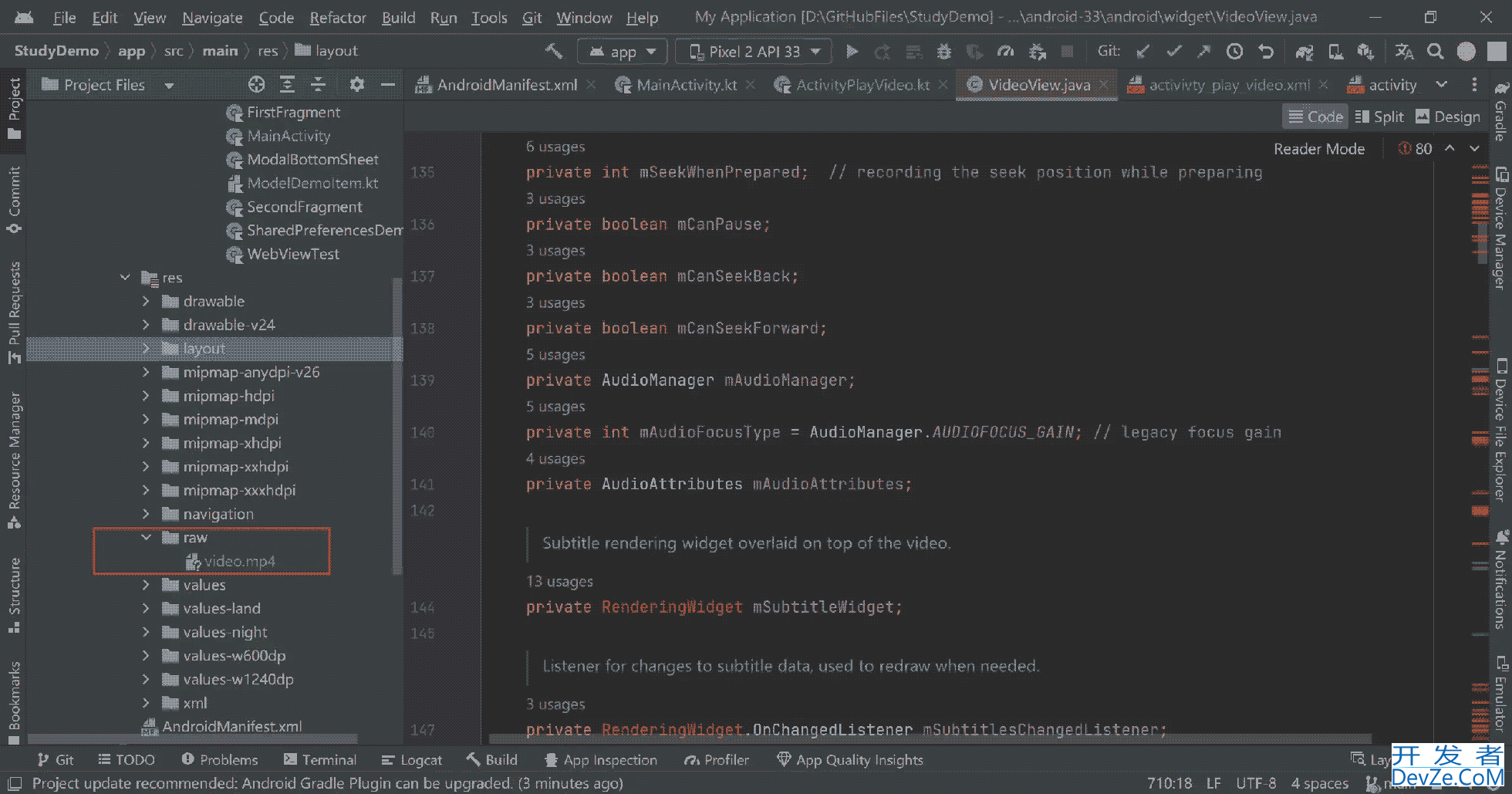1512x794 pixels.
Task: Go to previous highlighted error arrow
Action: pos(1450,148)
